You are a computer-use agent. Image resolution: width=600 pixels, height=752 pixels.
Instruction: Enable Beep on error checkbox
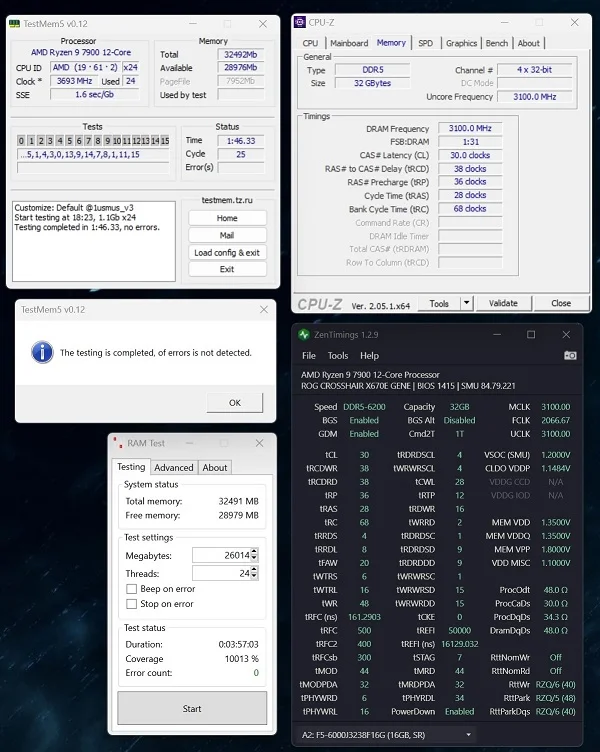click(x=131, y=588)
